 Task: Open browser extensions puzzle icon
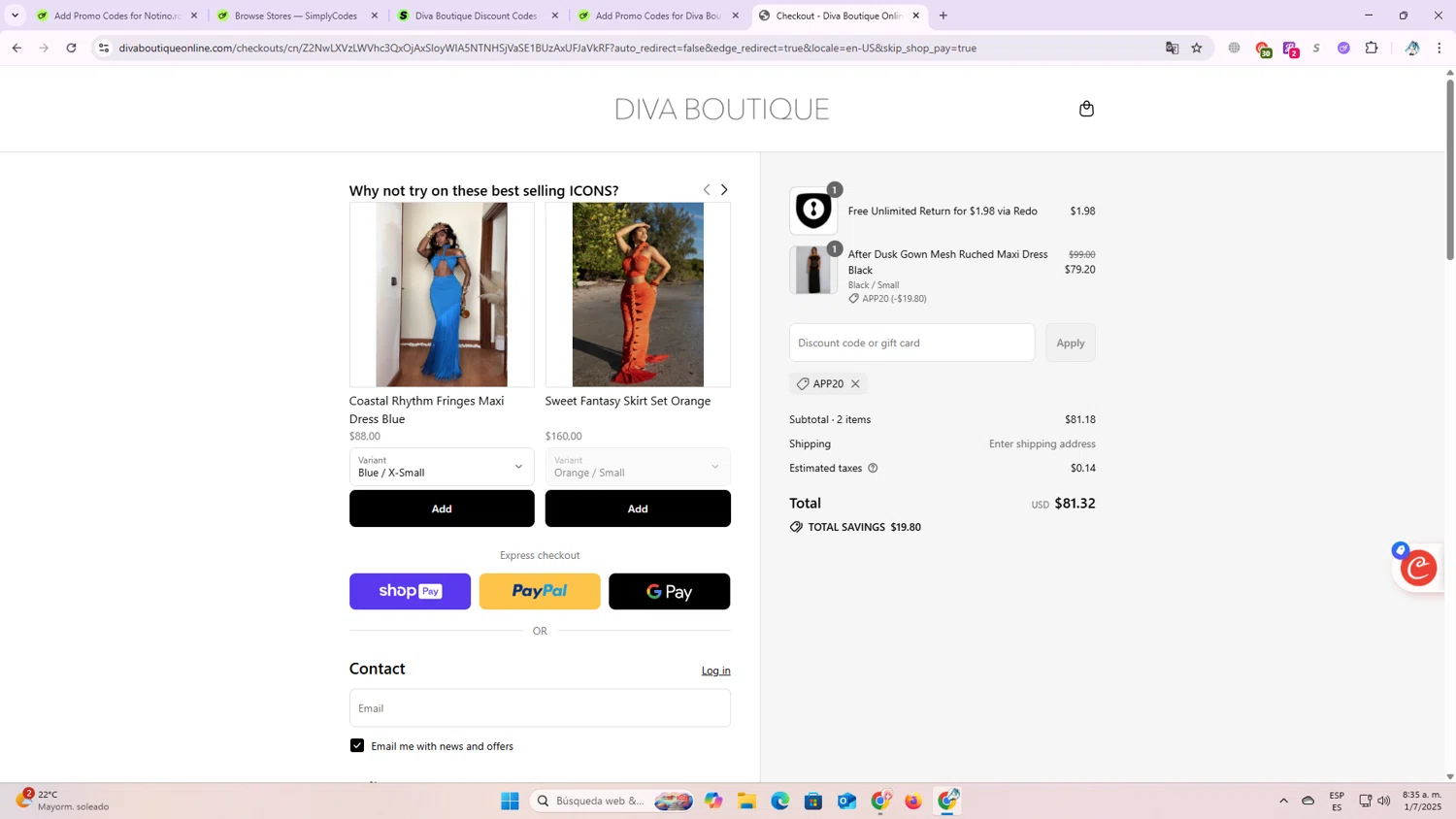pyautogui.click(x=1372, y=48)
